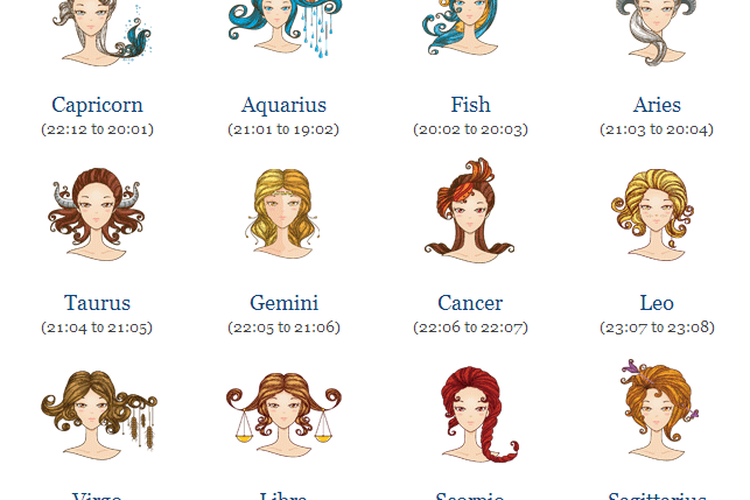Click the Taurus sign title
The height and width of the screenshot is (500, 750).
point(97,303)
